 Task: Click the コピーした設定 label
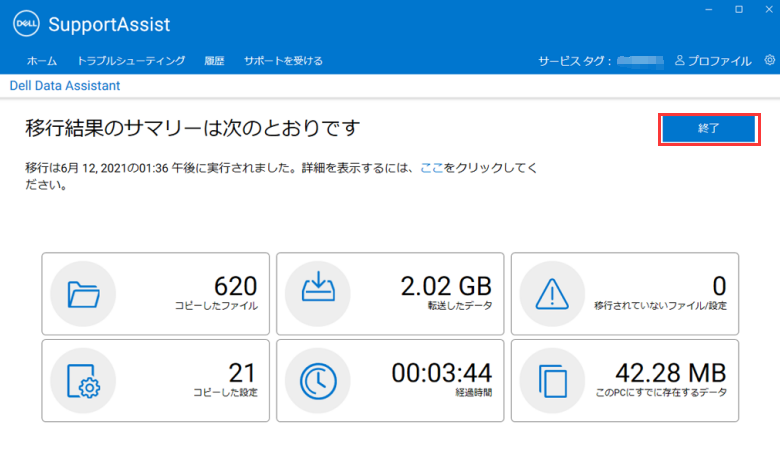click(225, 392)
